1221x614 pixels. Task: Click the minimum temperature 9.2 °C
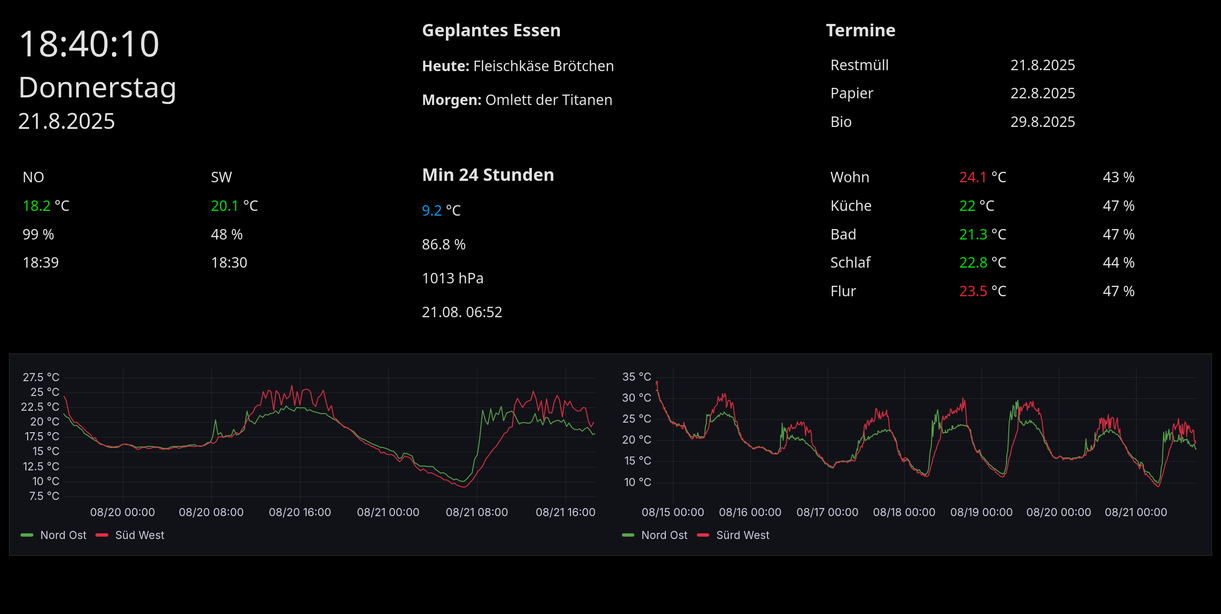pos(441,211)
